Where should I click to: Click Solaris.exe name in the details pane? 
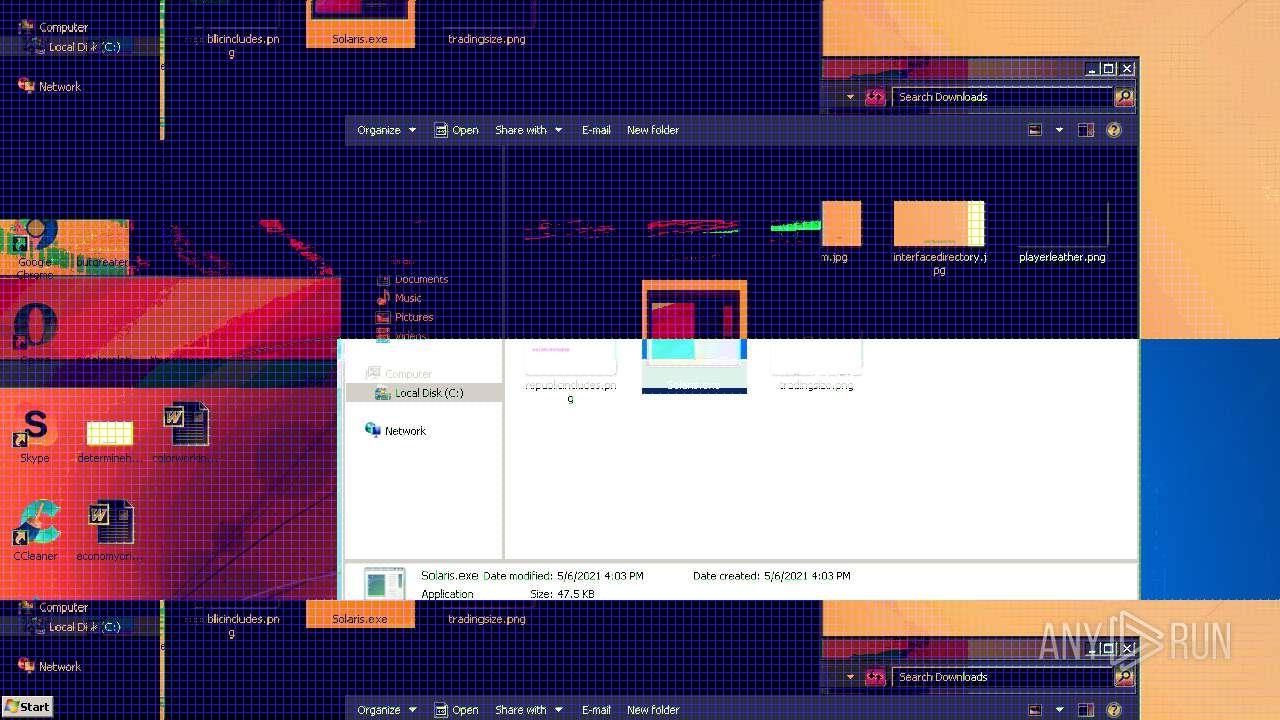coord(449,576)
